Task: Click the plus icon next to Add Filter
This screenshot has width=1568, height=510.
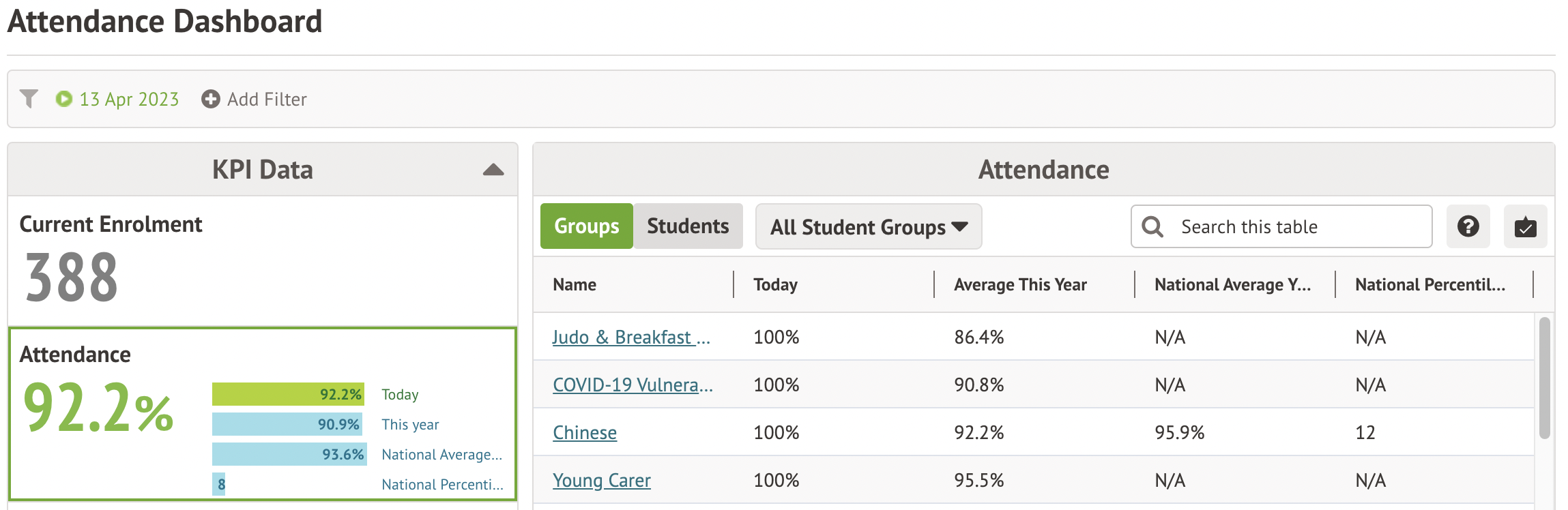Action: [210, 99]
